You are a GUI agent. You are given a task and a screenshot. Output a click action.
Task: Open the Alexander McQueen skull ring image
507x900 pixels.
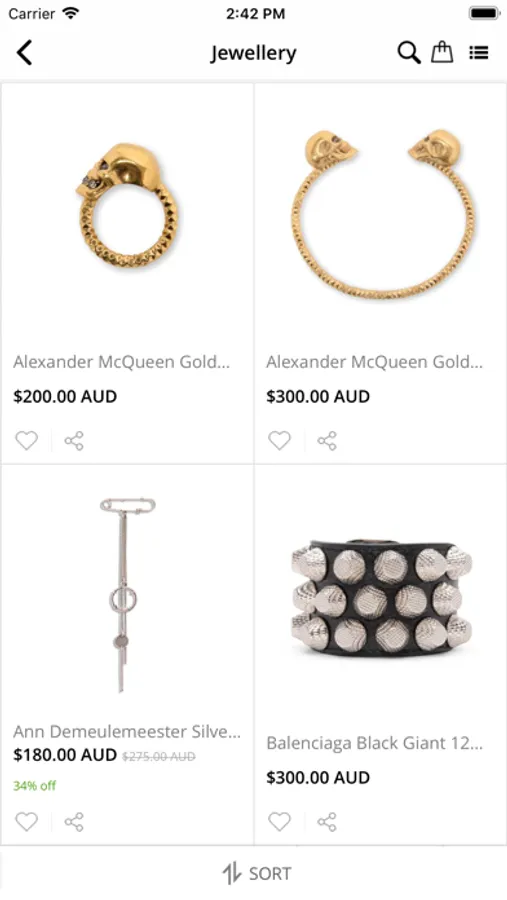[128, 205]
